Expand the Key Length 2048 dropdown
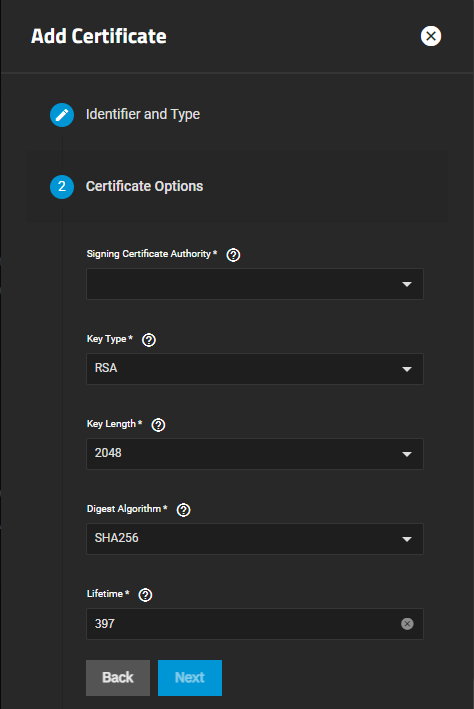 tap(255, 454)
